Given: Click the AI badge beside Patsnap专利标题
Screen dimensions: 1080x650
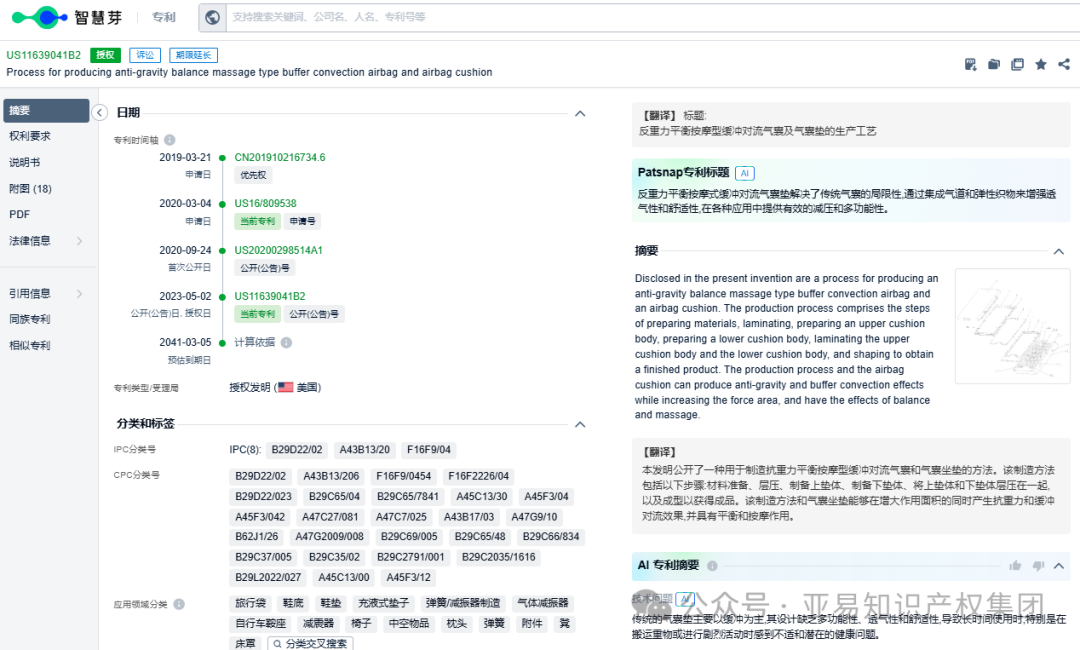Looking at the screenshot, I should click(744, 173).
